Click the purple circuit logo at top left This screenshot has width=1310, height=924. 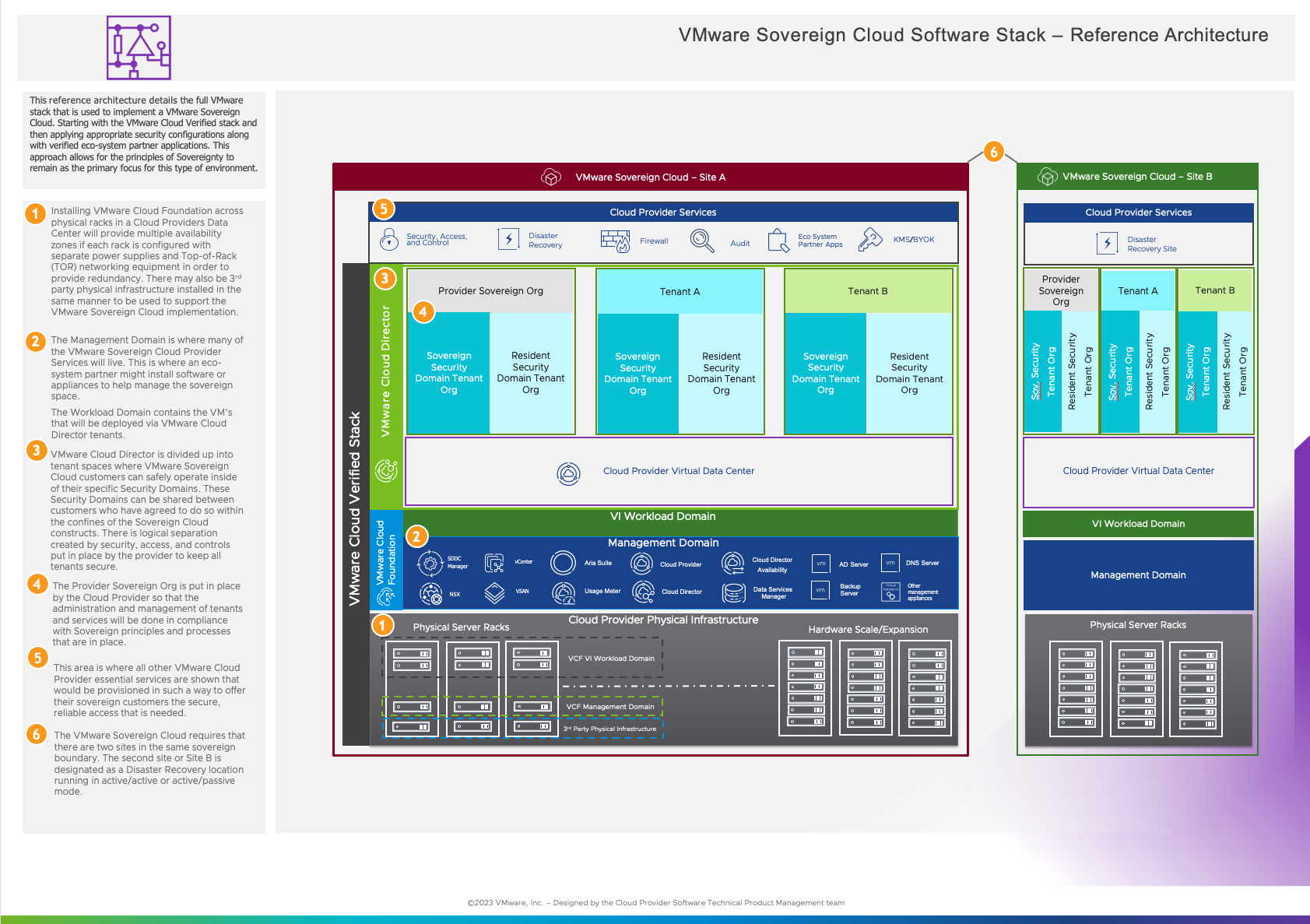(x=139, y=47)
